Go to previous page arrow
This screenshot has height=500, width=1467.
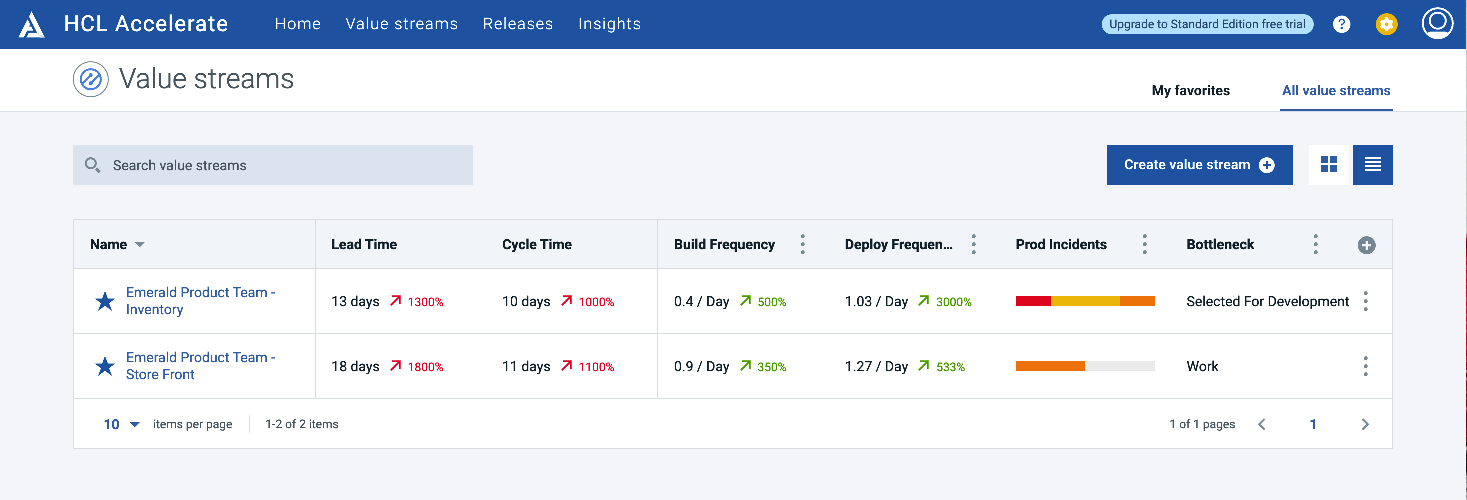click(1262, 424)
